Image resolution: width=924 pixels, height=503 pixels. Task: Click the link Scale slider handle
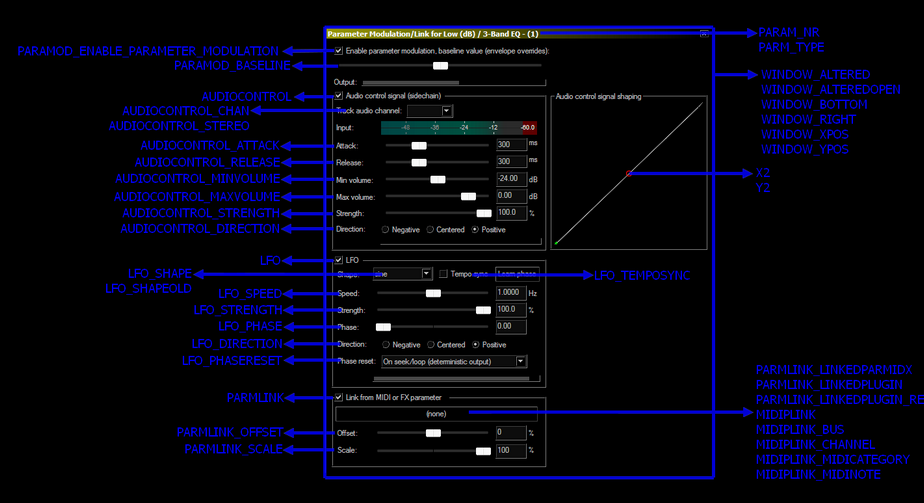[x=483, y=451]
